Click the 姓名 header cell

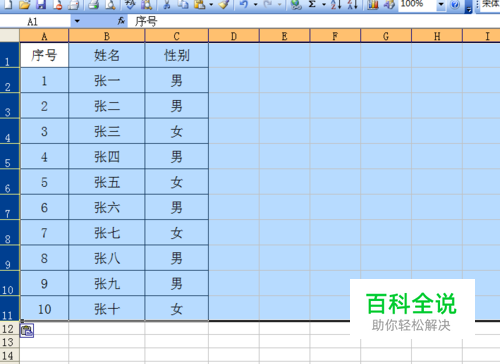coord(107,55)
